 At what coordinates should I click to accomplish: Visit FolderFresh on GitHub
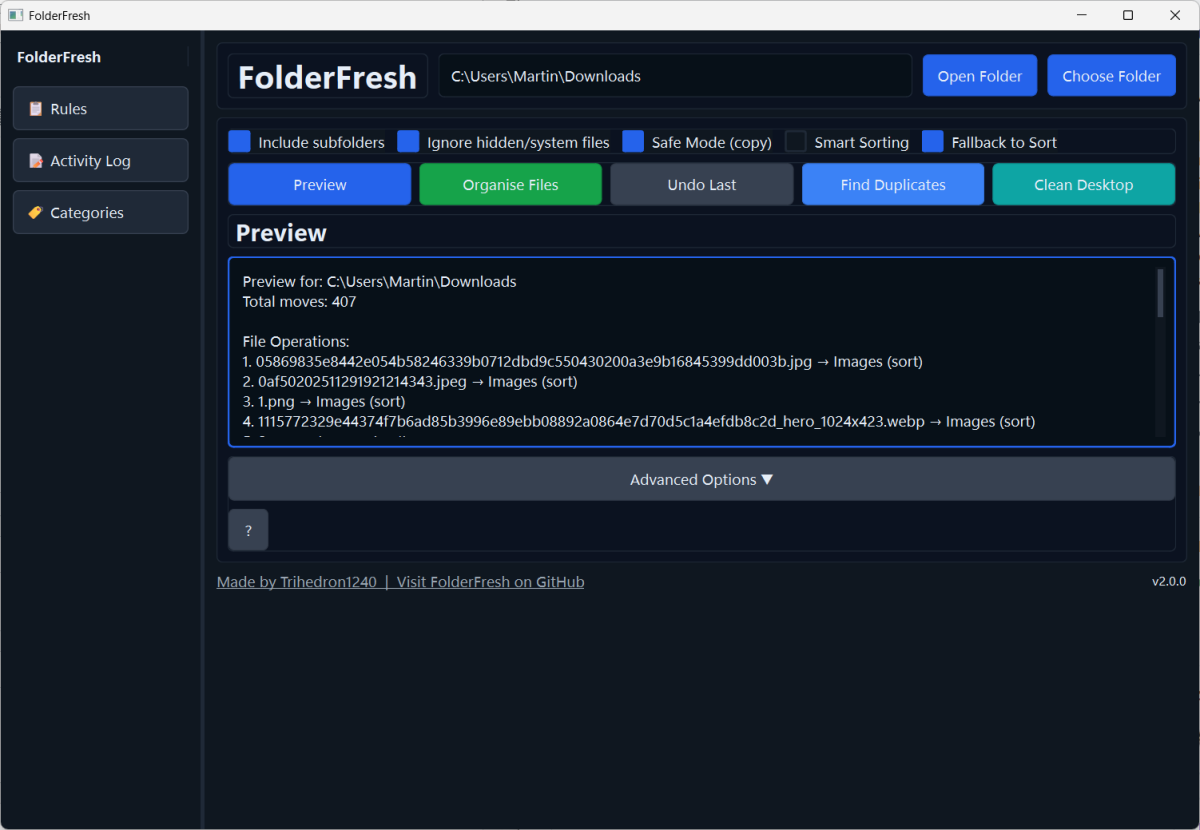point(489,581)
